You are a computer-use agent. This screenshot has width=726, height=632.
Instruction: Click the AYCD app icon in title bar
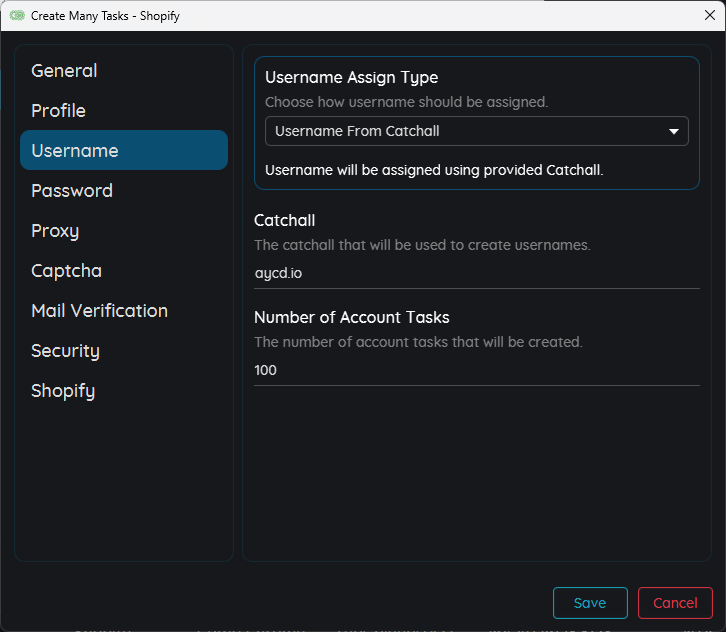coord(16,16)
